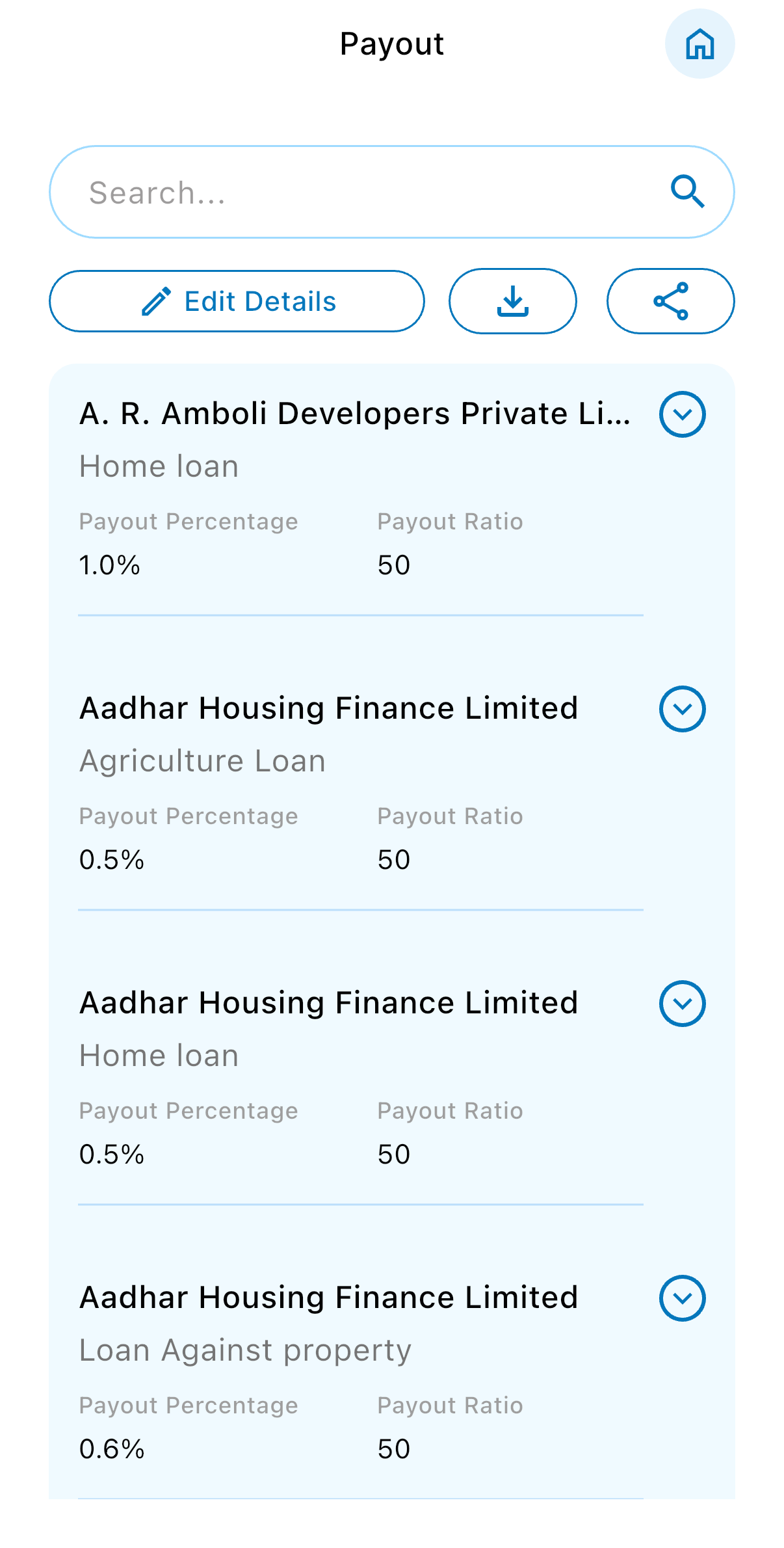Tap the home icon button
This screenshot has height=1548, width=784.
pos(699,44)
